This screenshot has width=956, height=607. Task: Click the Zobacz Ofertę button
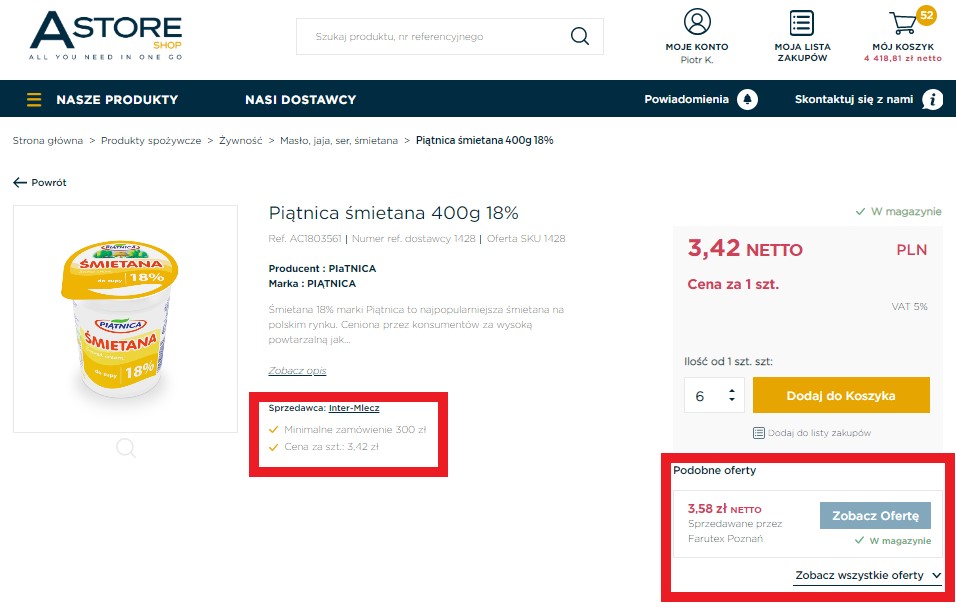tap(875, 516)
